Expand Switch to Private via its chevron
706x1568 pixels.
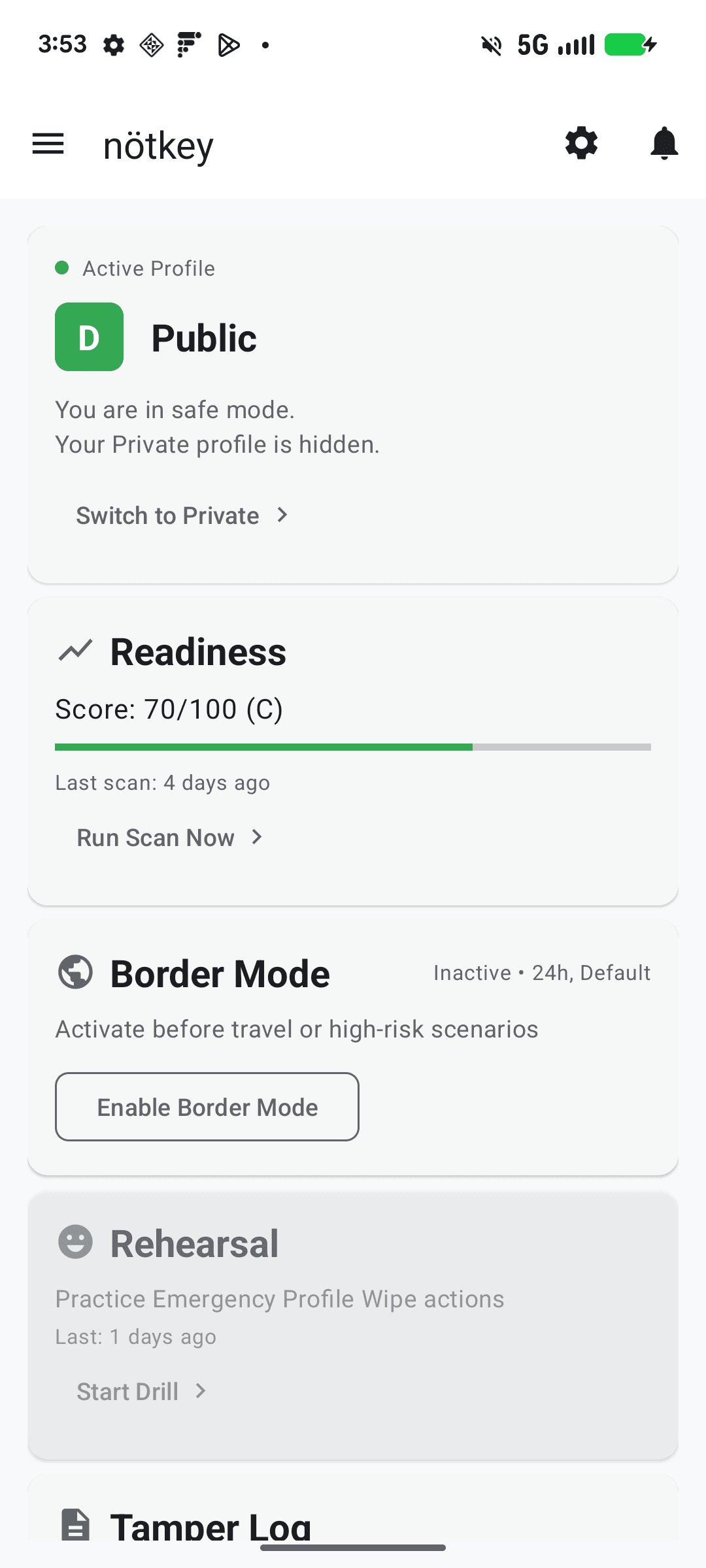click(x=282, y=515)
